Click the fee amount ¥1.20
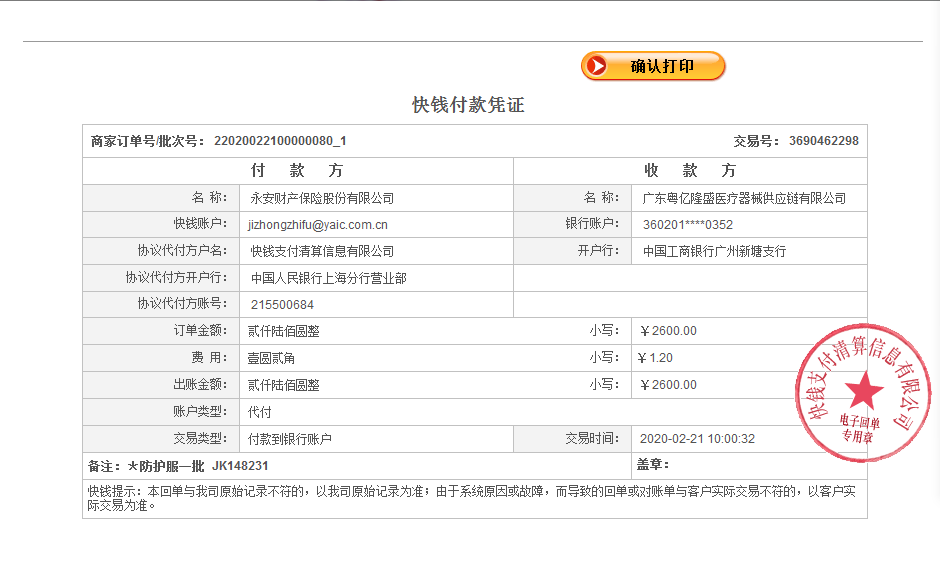 point(656,358)
